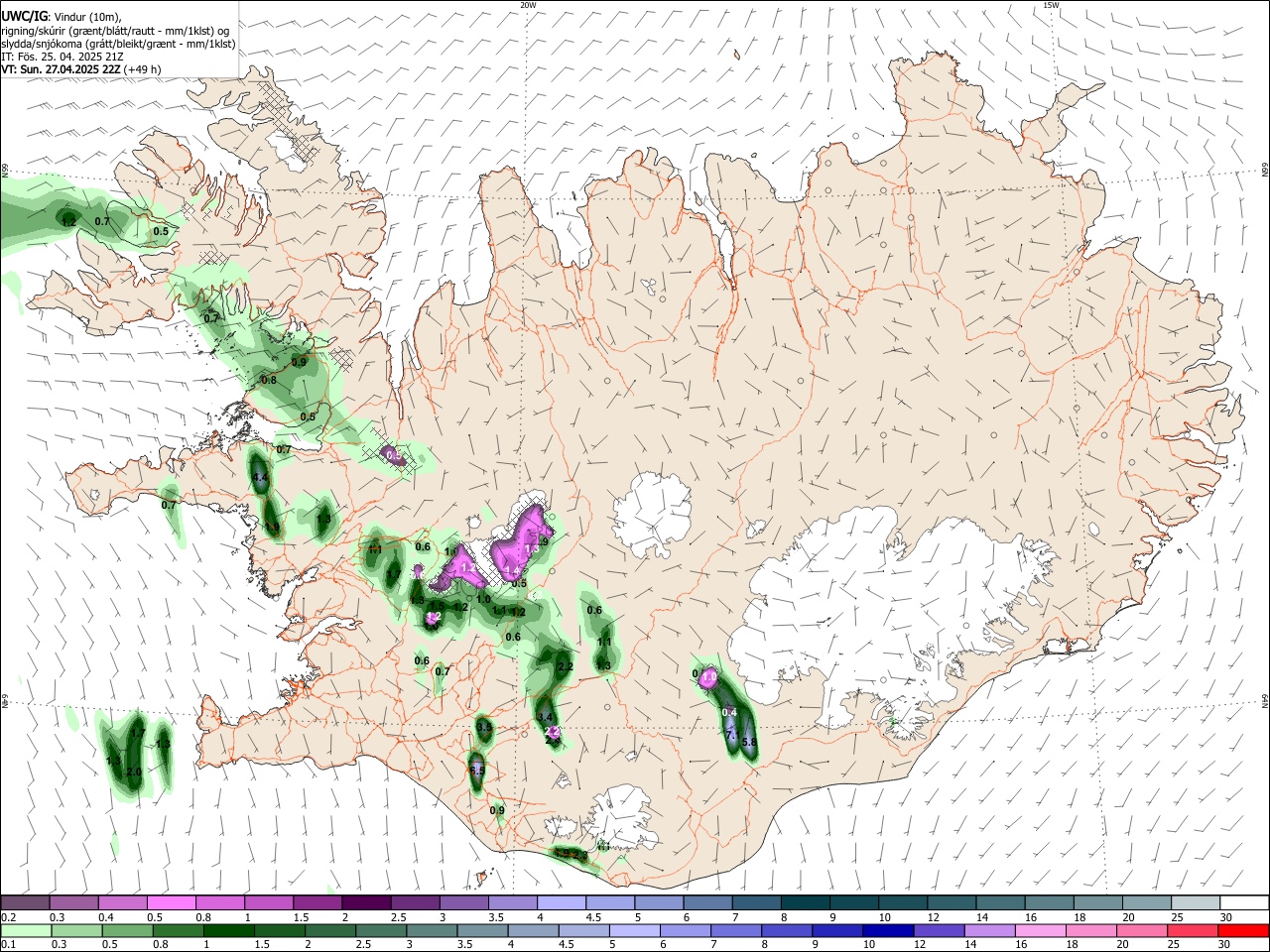Click the 4.4 precipitation value on the map
Image resolution: width=1270 pixels, height=952 pixels.
coord(261,478)
